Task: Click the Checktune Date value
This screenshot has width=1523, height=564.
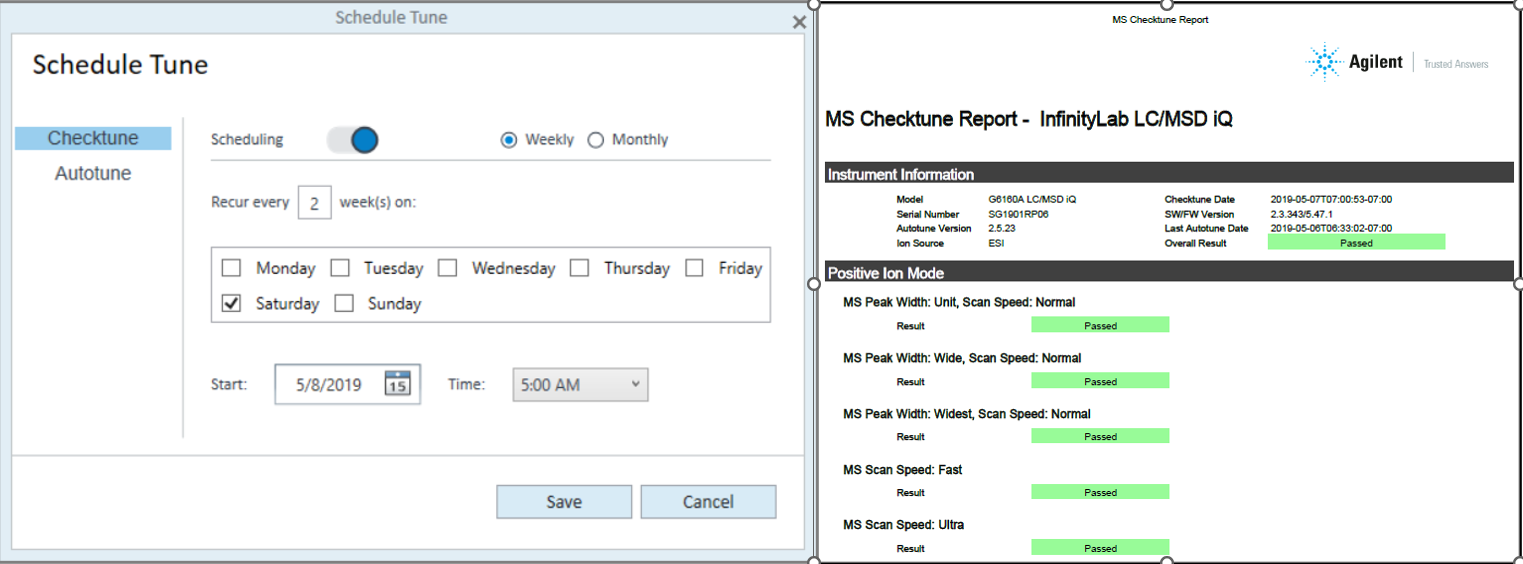Action: click(1331, 199)
